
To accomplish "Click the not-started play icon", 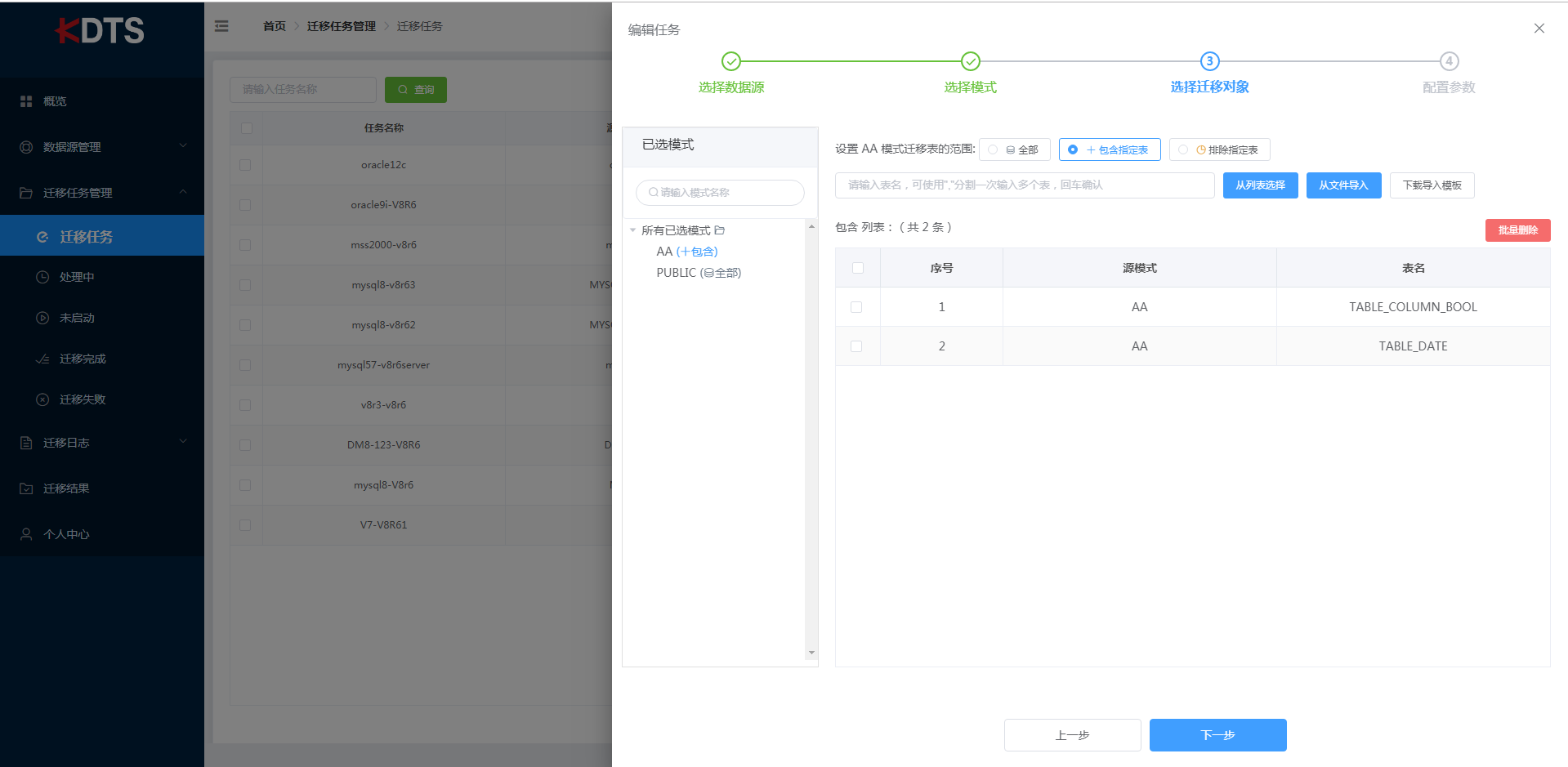I will coord(42,318).
